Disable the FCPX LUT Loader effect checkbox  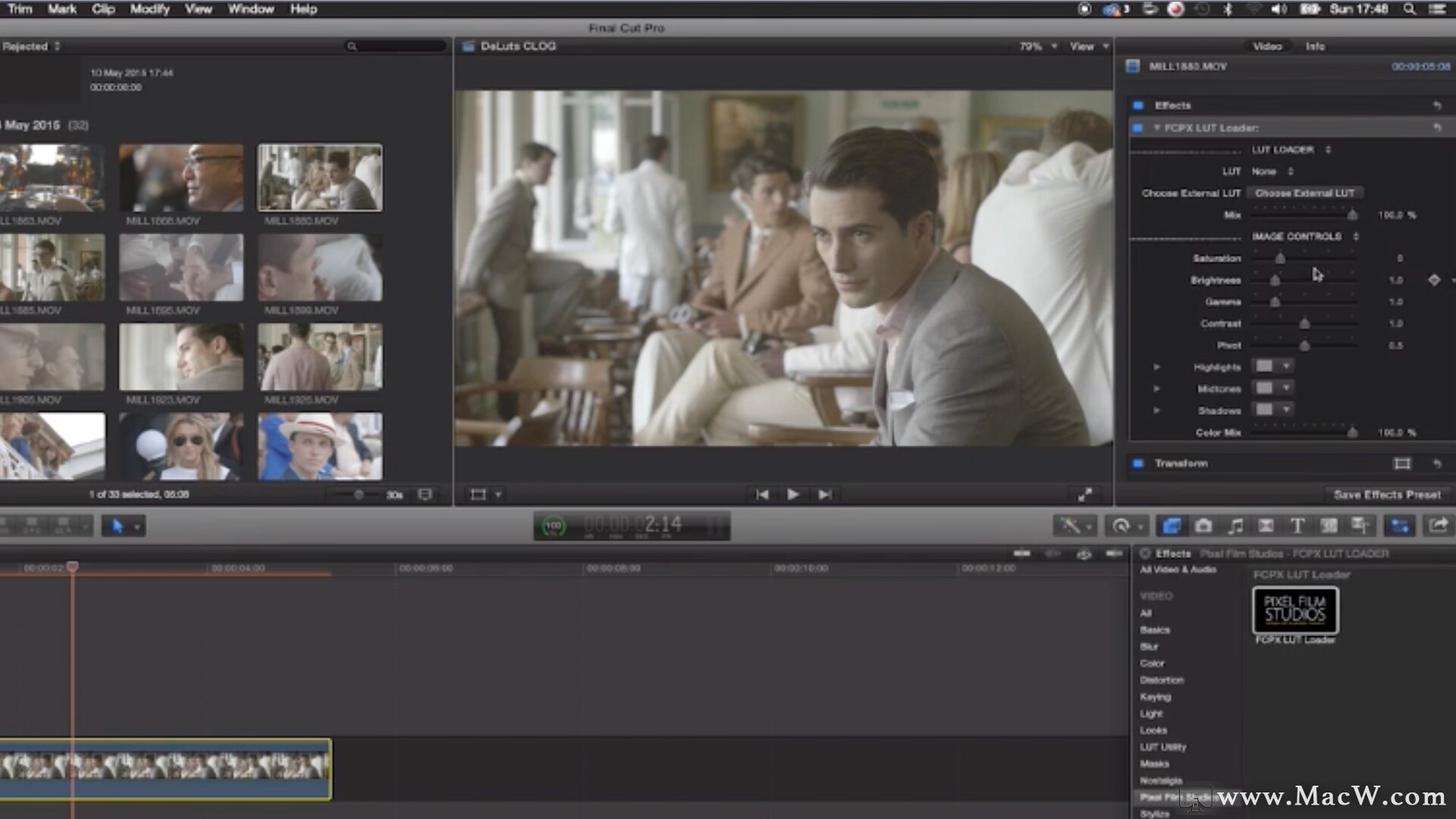click(1137, 127)
